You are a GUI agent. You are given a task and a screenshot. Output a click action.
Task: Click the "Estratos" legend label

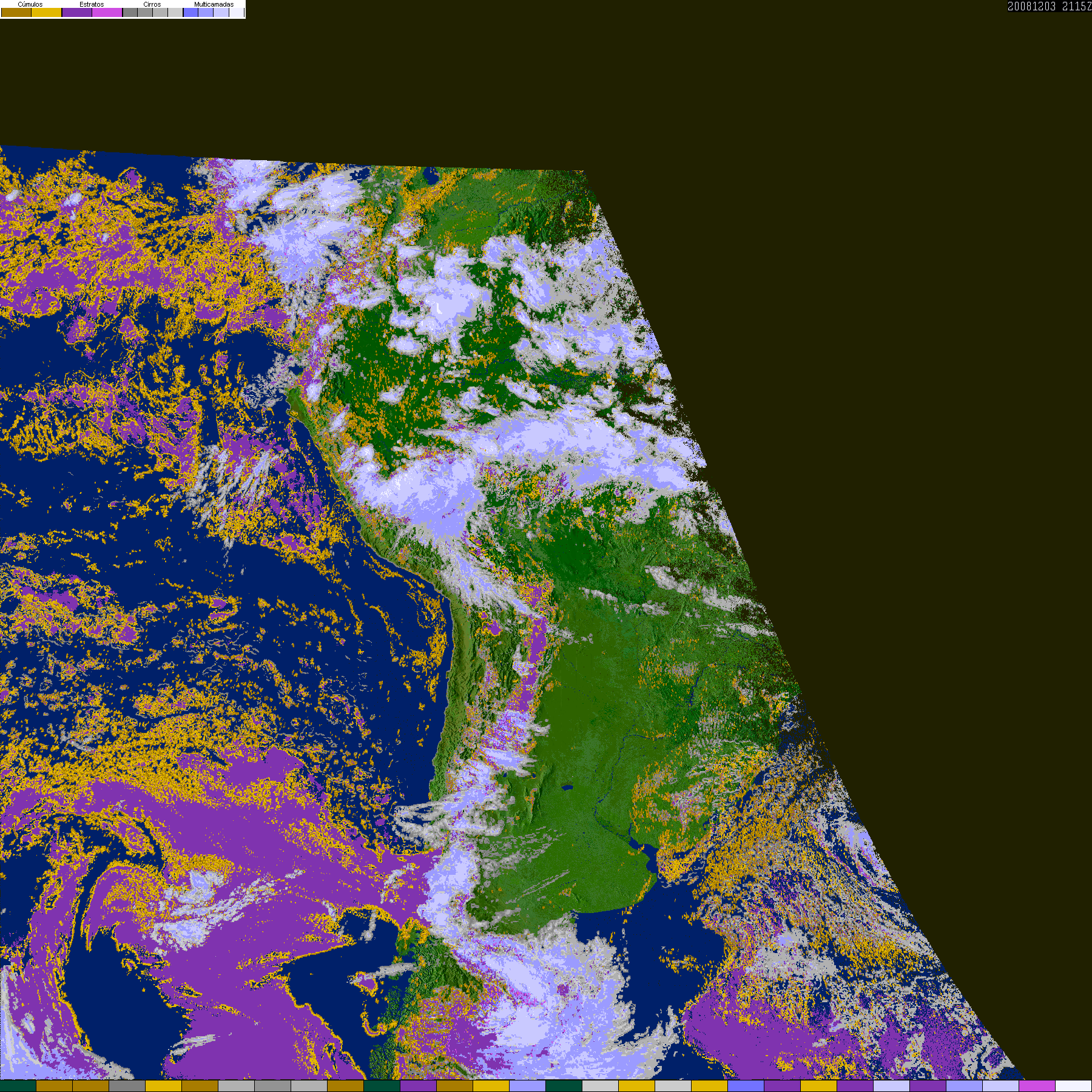tap(92, 4)
